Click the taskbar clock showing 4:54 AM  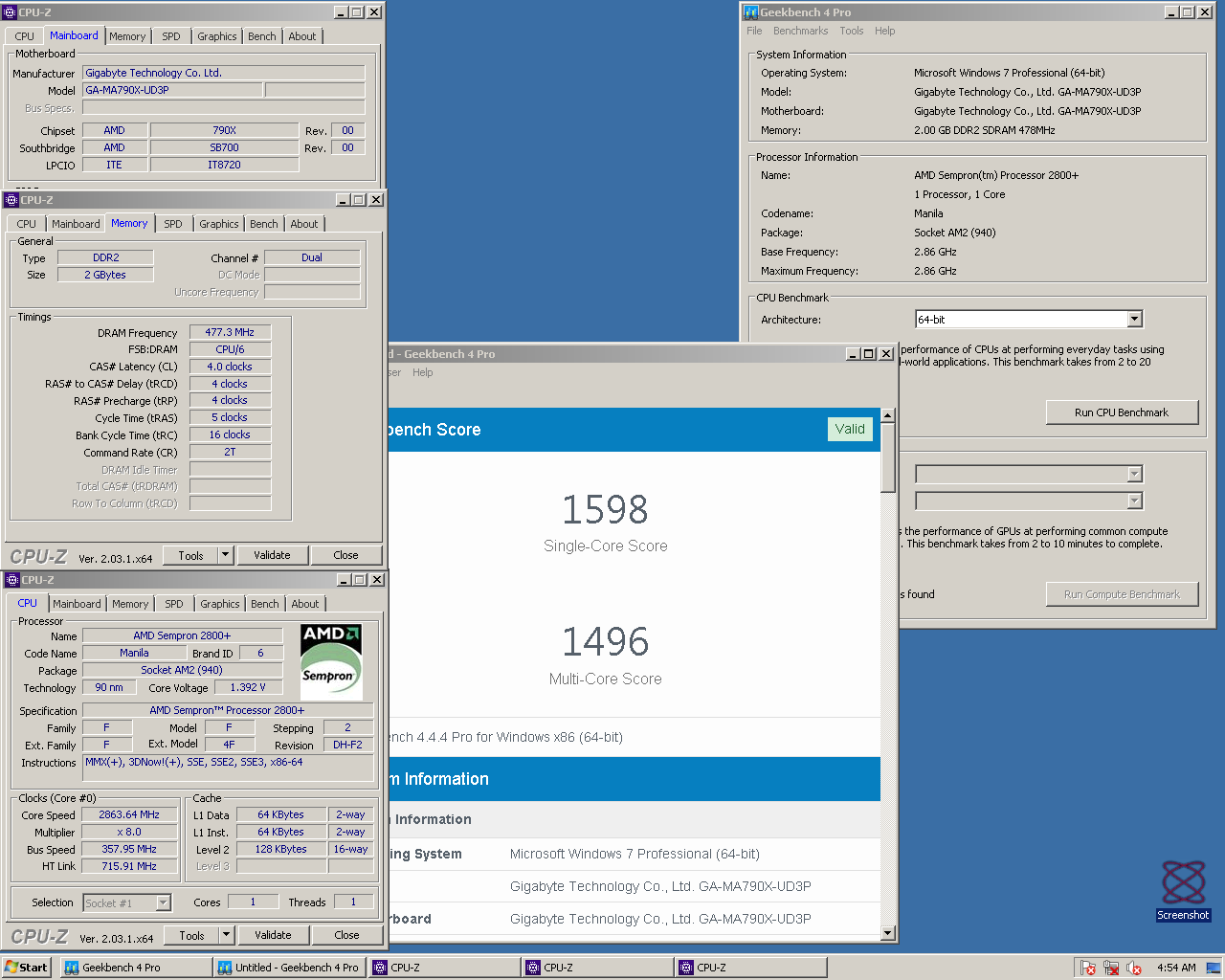(x=1176, y=968)
